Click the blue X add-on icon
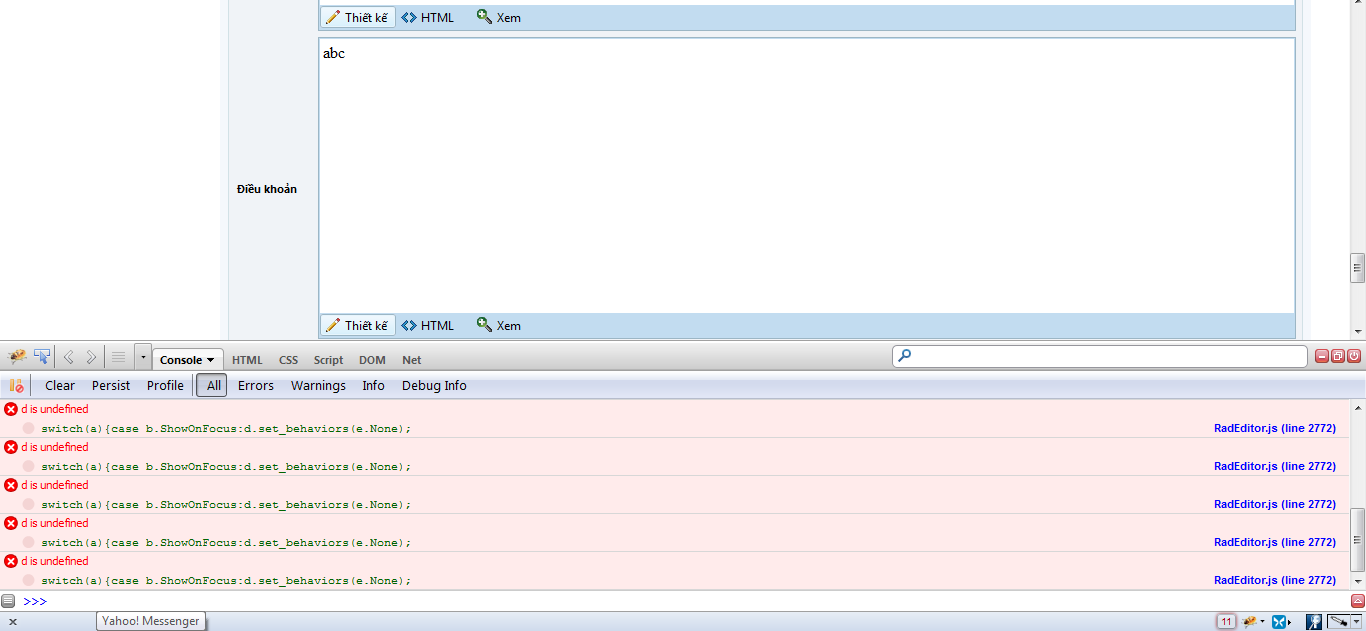 pos(1279,621)
